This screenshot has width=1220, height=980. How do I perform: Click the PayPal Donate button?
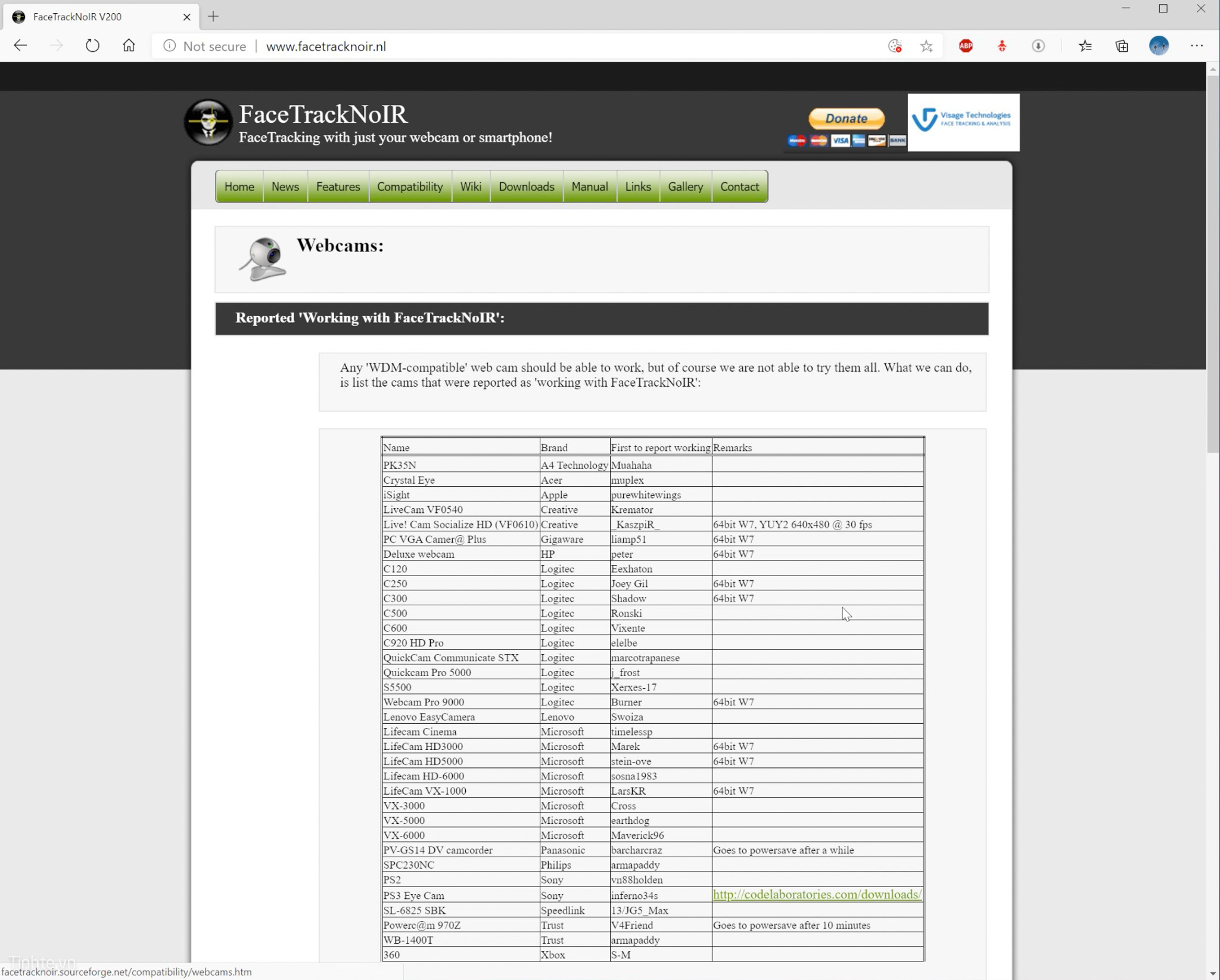pyautogui.click(x=846, y=119)
